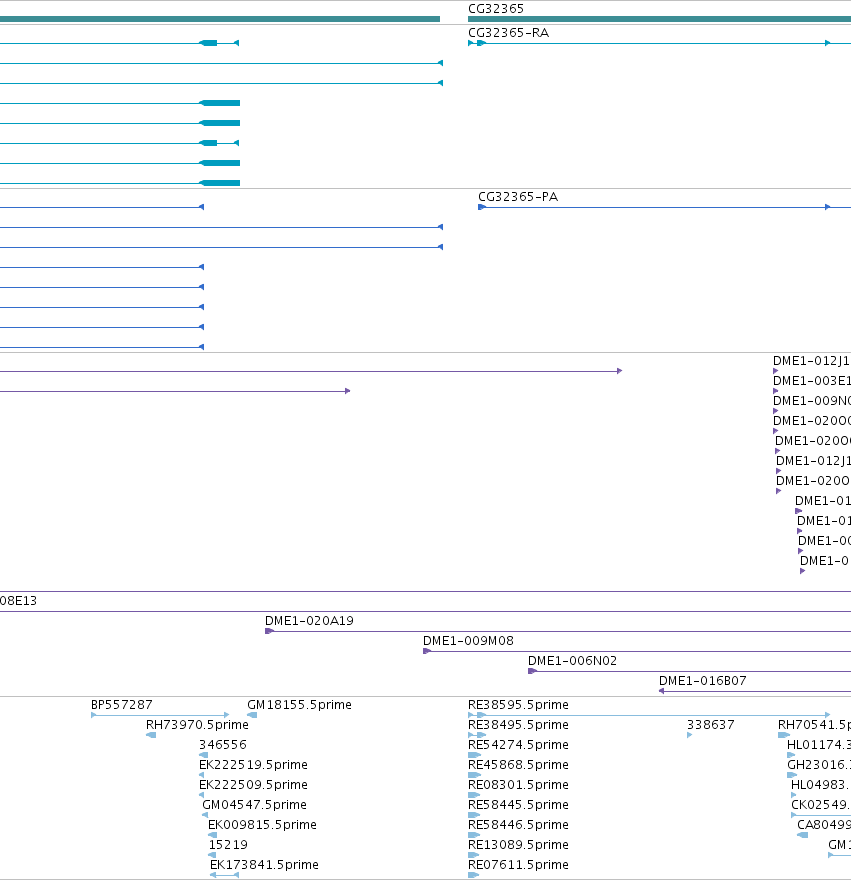This screenshot has width=851, height=880.
Task: Click the arrowhead at the BP557287 line start
Action: [94, 715]
